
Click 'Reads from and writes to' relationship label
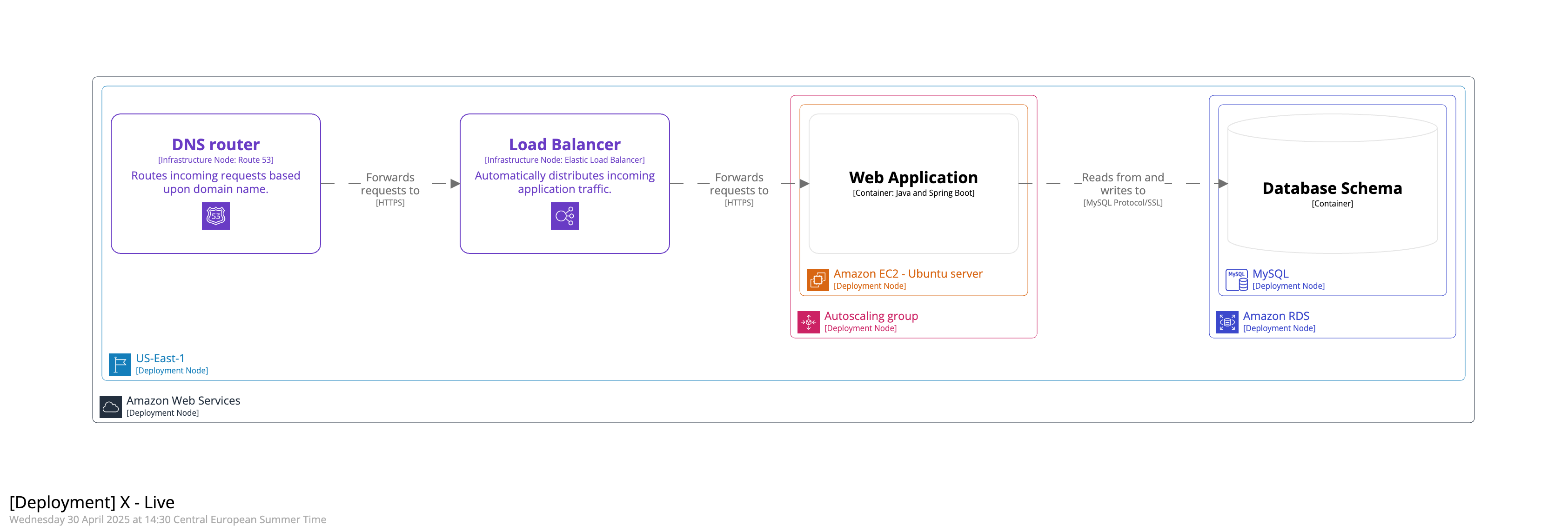point(1122,184)
